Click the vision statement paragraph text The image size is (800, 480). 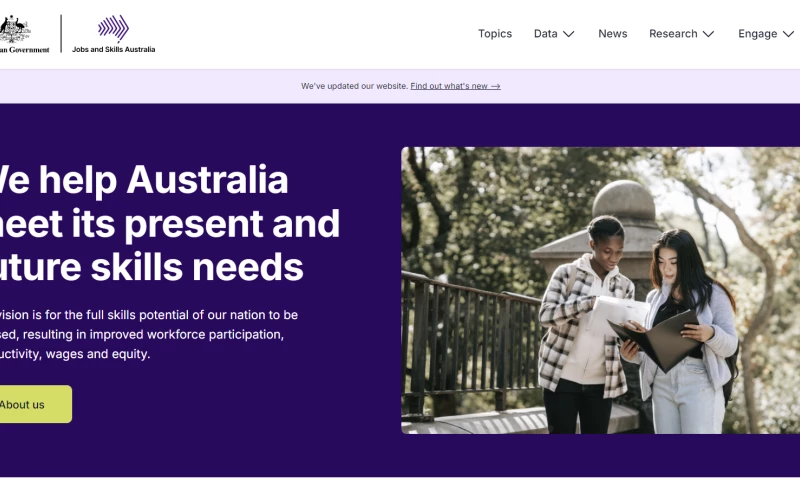148,334
